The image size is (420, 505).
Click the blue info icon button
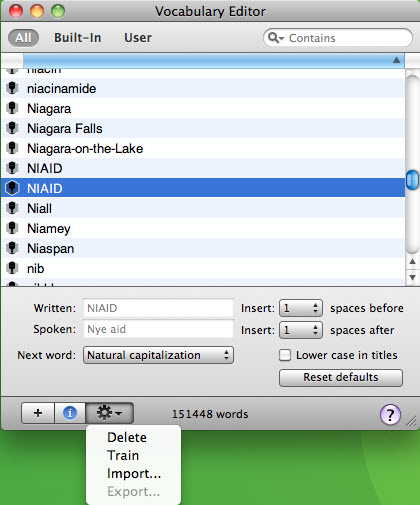(70, 413)
